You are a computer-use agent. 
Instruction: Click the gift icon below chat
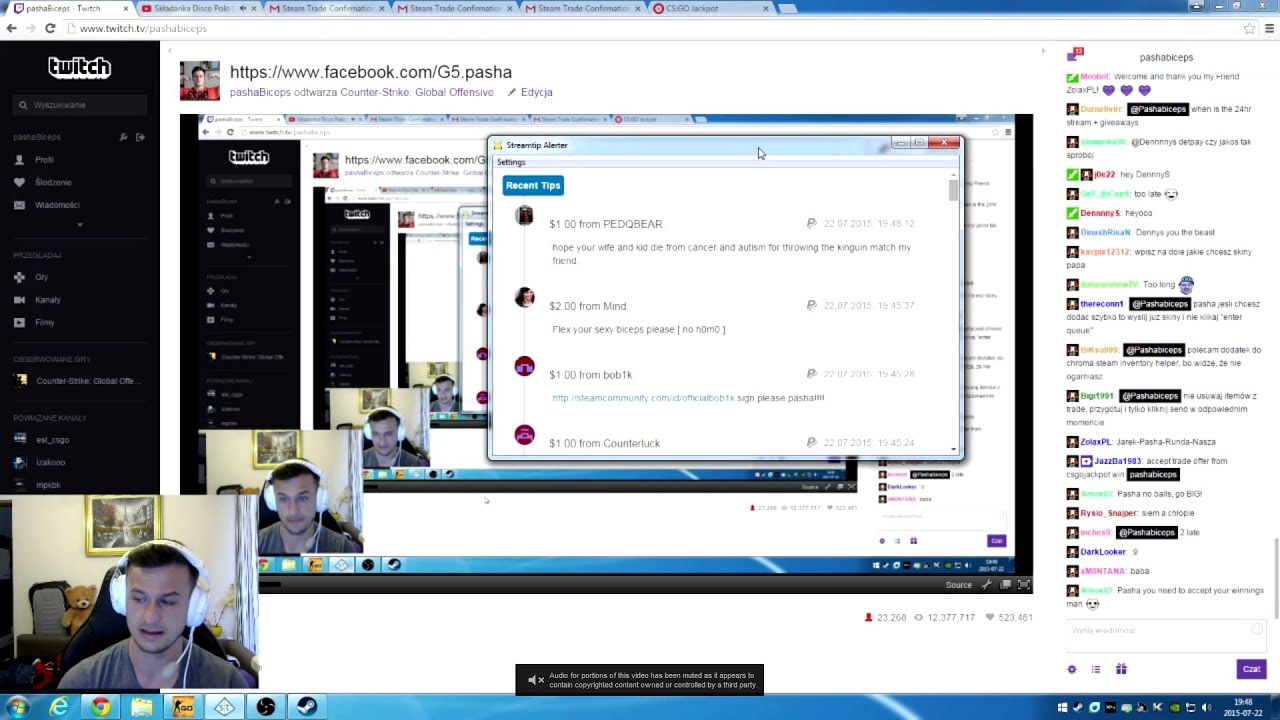pyautogui.click(x=1121, y=669)
